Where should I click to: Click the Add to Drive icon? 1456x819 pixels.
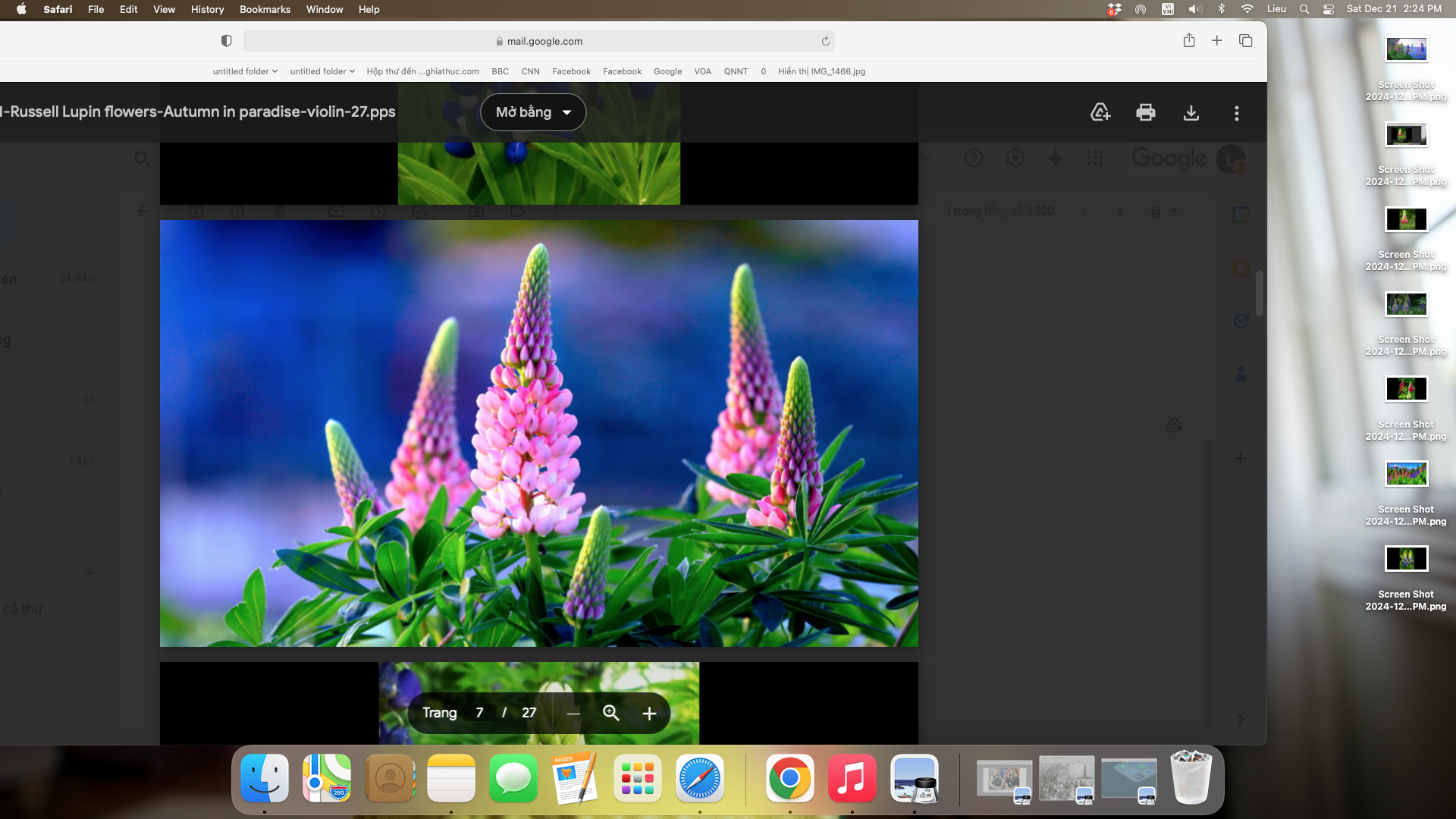point(1100,112)
